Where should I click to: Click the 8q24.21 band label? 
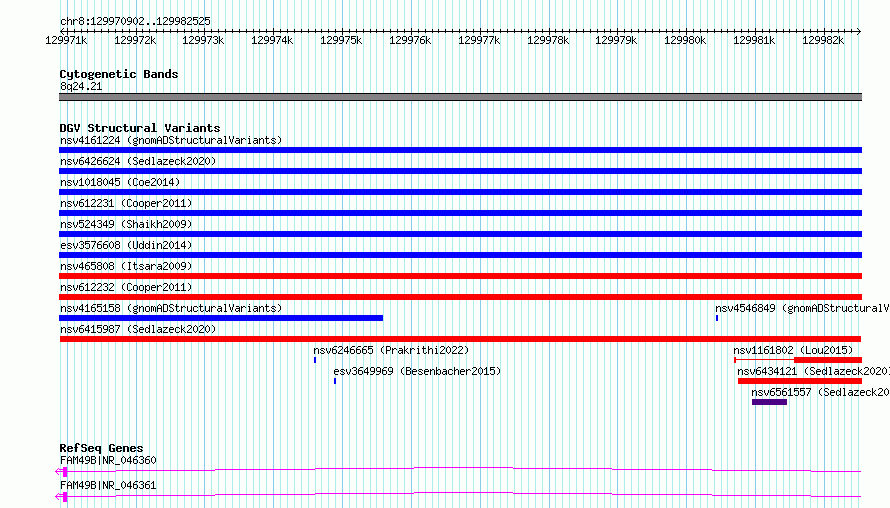click(x=81, y=86)
